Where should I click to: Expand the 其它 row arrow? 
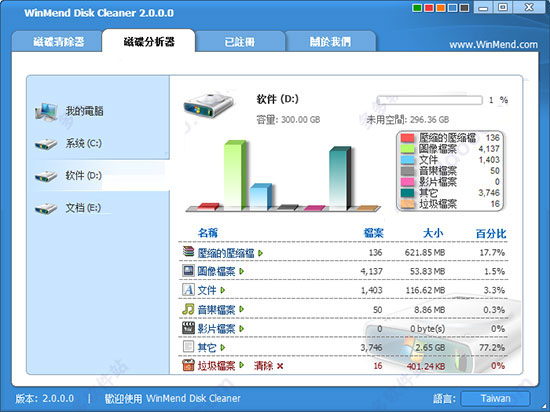(222, 347)
